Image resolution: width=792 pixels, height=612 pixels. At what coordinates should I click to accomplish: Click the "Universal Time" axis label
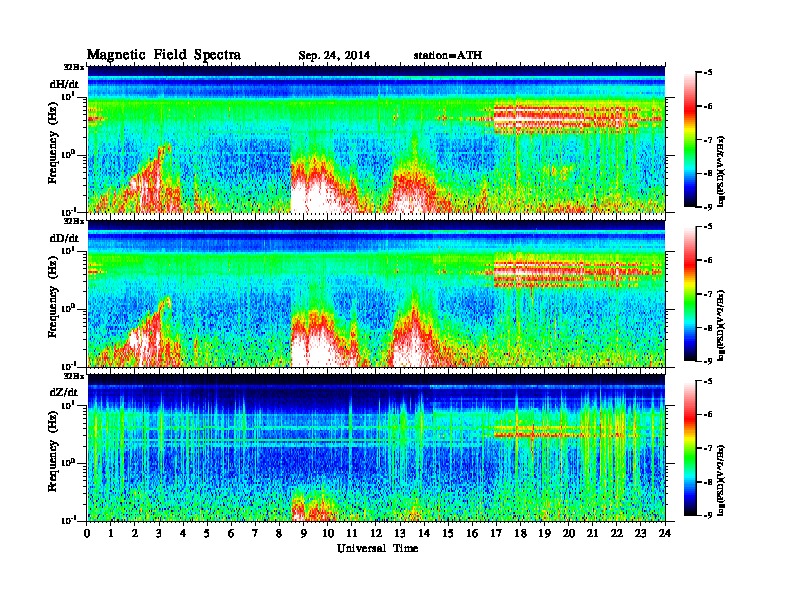377,548
